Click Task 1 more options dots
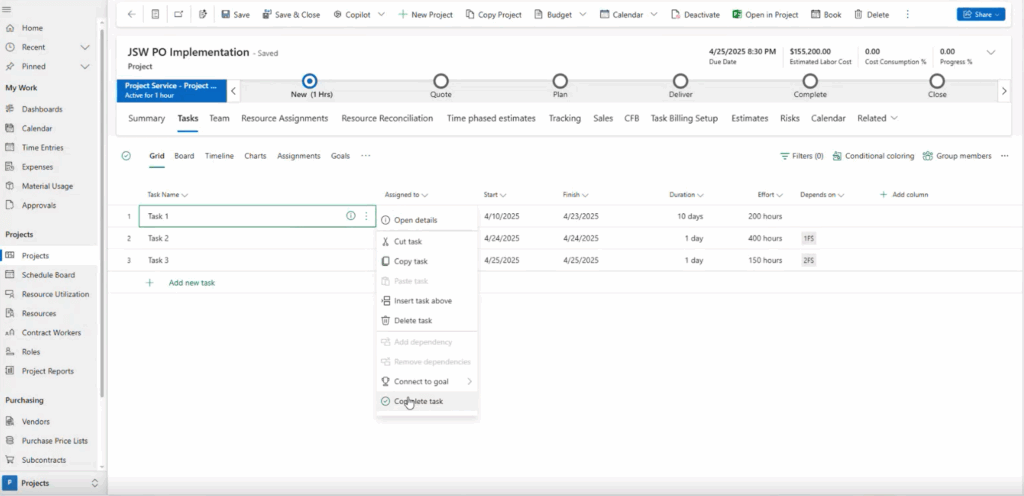This screenshot has width=1024, height=496. click(x=366, y=216)
